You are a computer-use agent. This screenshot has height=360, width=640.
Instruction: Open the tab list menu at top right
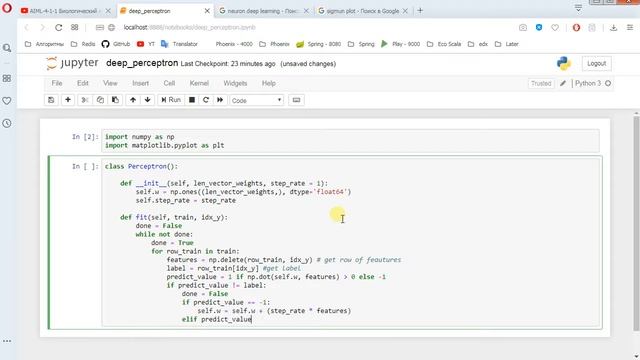click(578, 8)
